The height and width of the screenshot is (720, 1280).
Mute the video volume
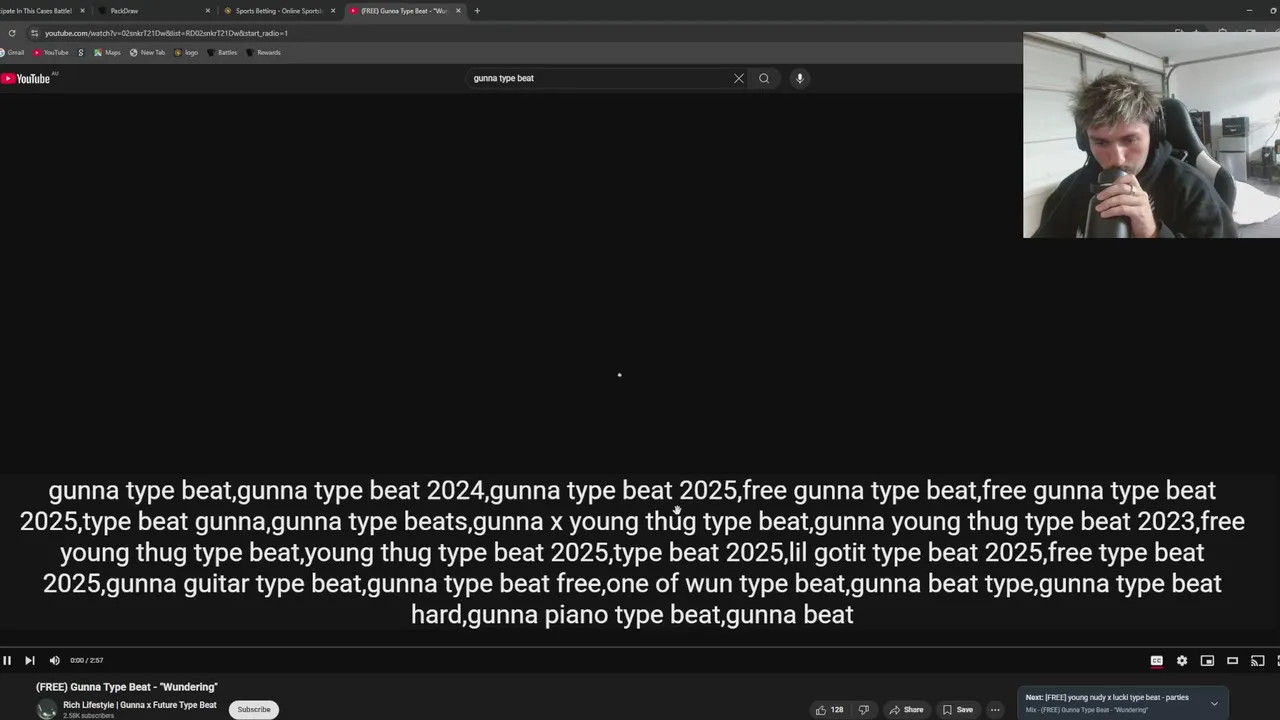(x=54, y=660)
